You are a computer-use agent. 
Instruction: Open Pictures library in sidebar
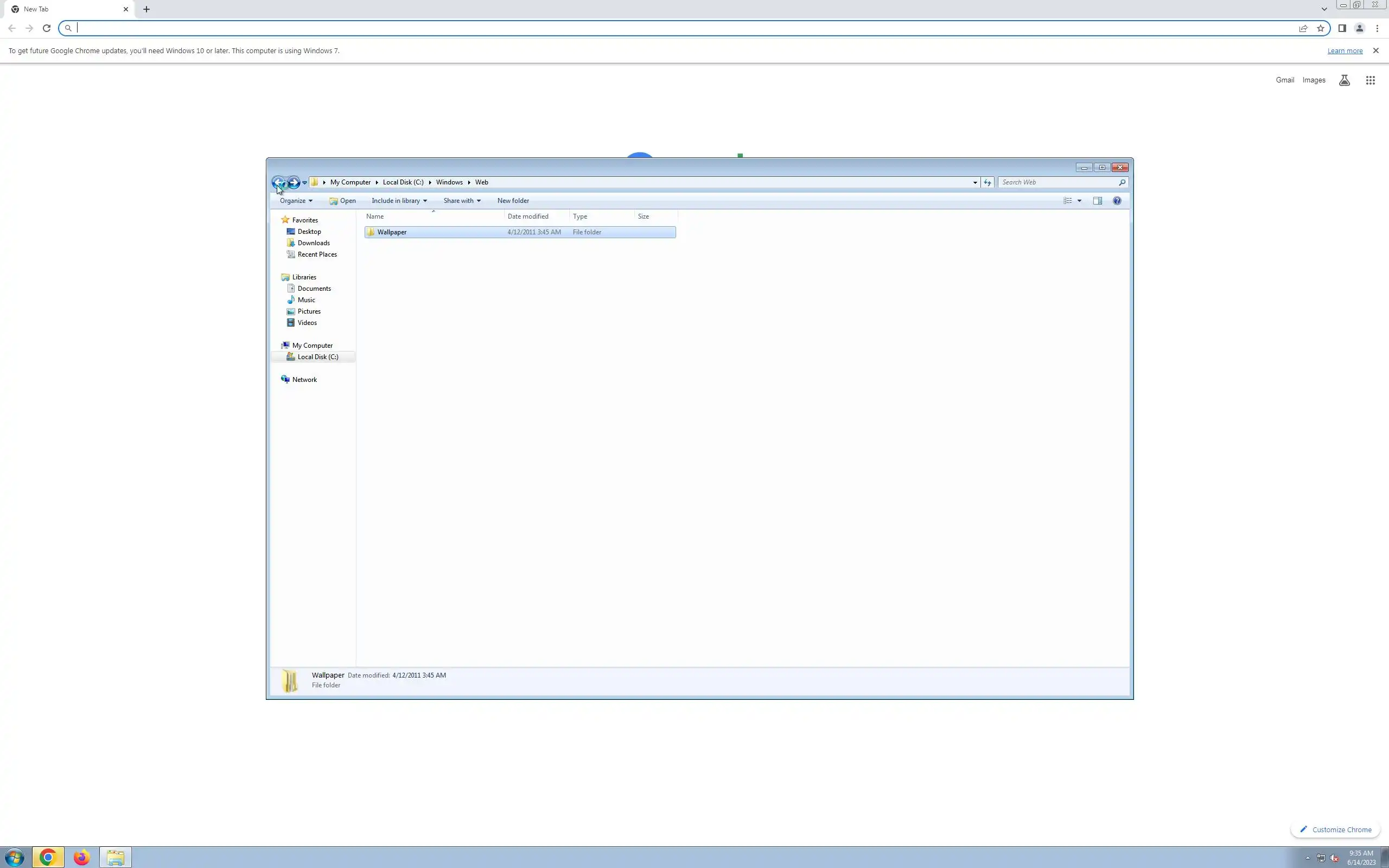point(309,311)
